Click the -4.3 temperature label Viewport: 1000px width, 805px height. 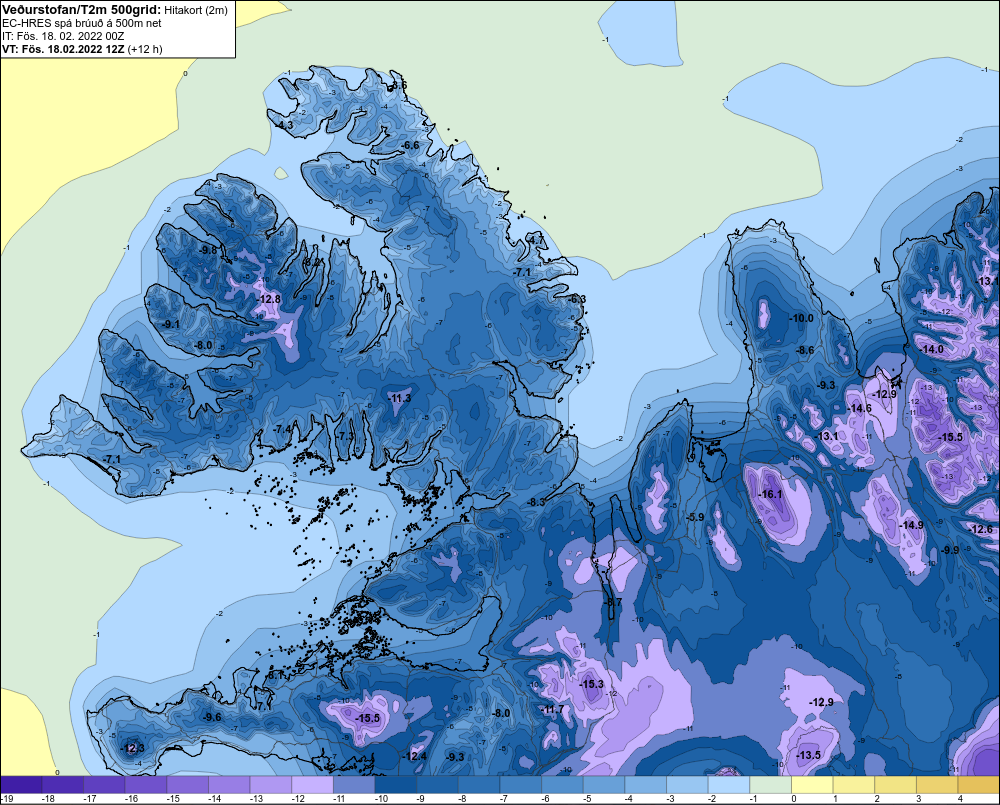click(284, 125)
